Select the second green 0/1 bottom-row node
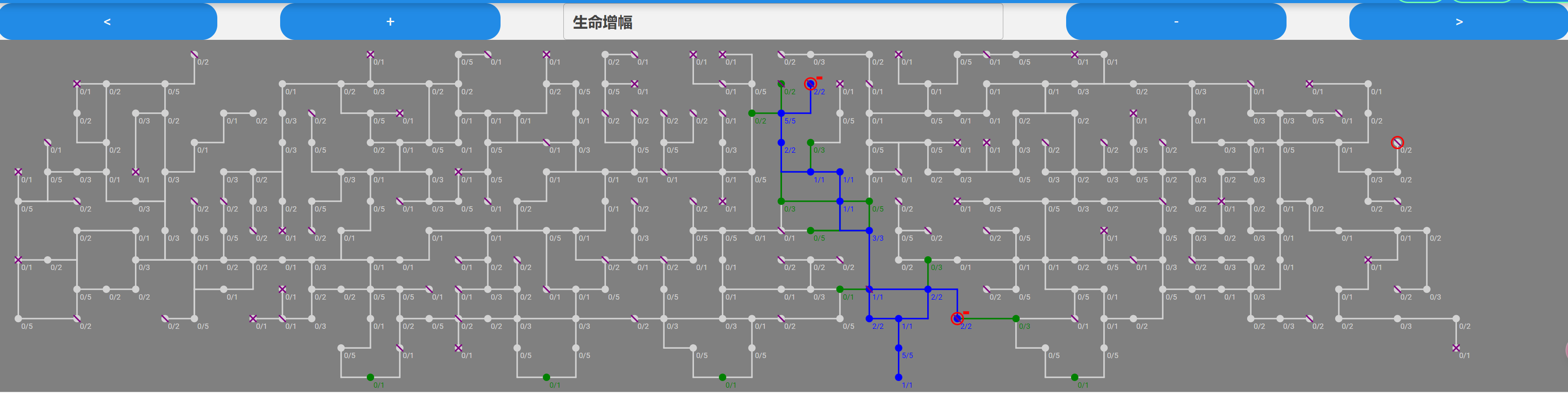Image resolution: width=1568 pixels, height=393 pixels. 546,377
